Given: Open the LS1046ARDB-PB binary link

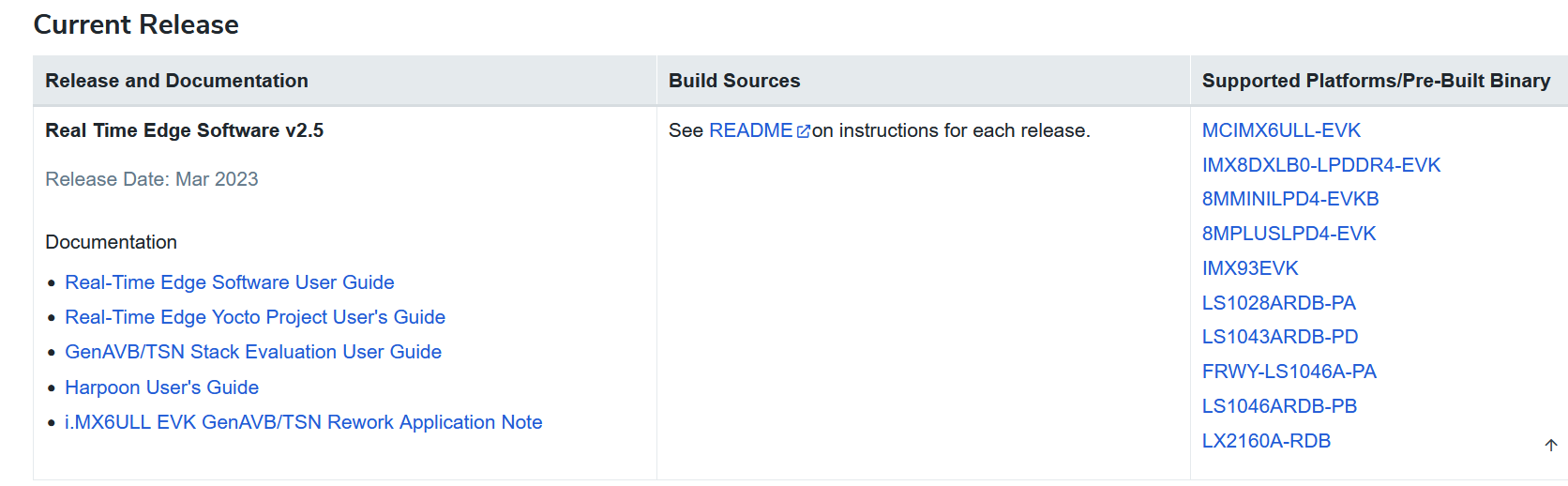Looking at the screenshot, I should (x=1279, y=406).
